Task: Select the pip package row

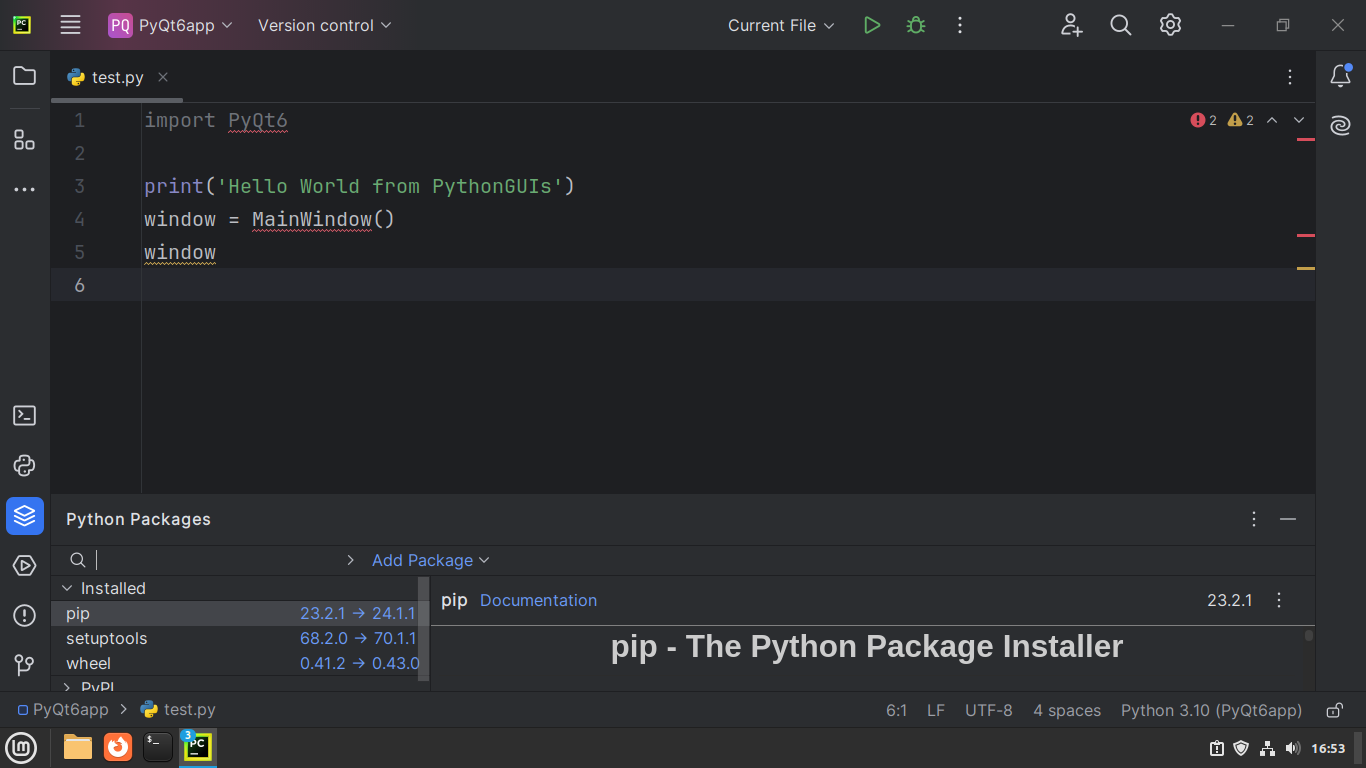Action: coord(236,613)
